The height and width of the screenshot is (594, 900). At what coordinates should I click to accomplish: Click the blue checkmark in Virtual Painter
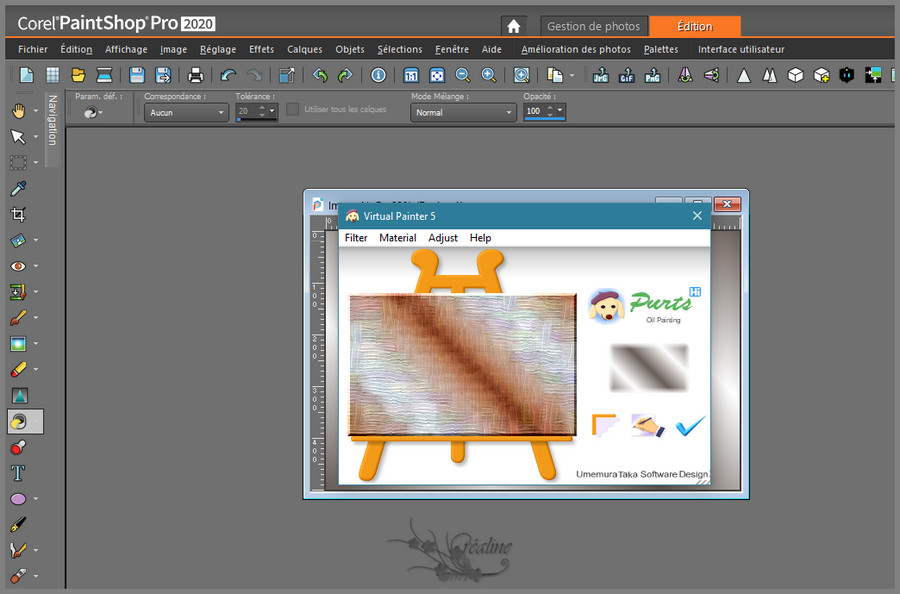690,426
